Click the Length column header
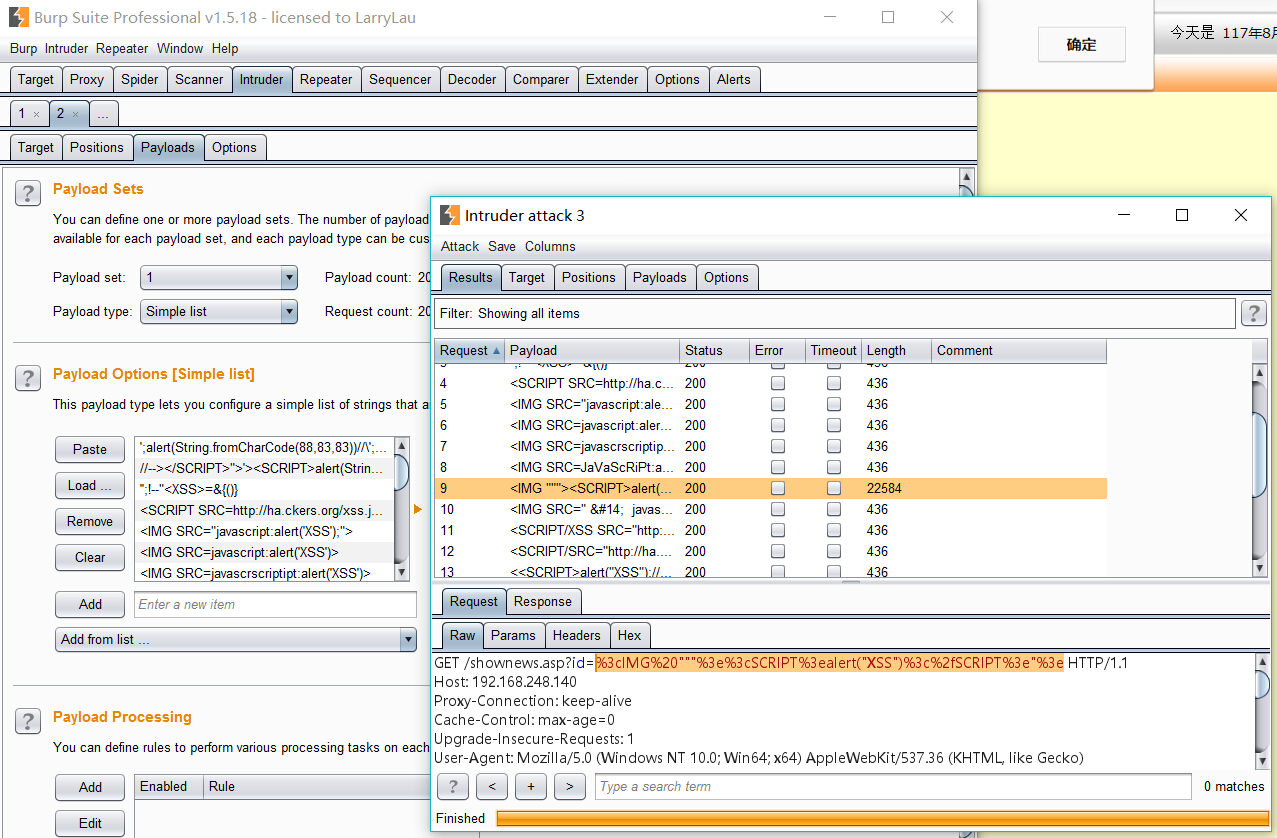Image resolution: width=1277 pixels, height=838 pixels. point(896,350)
